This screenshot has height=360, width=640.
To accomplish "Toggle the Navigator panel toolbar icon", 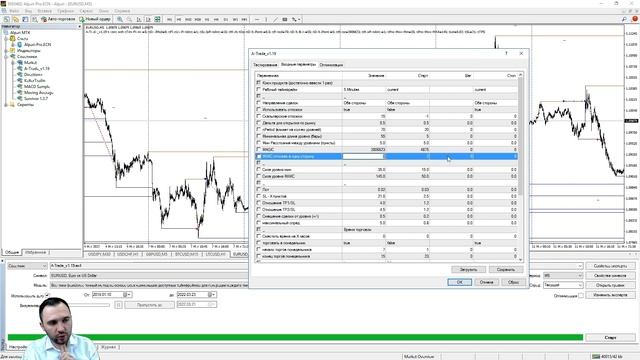I will click(35, 19).
